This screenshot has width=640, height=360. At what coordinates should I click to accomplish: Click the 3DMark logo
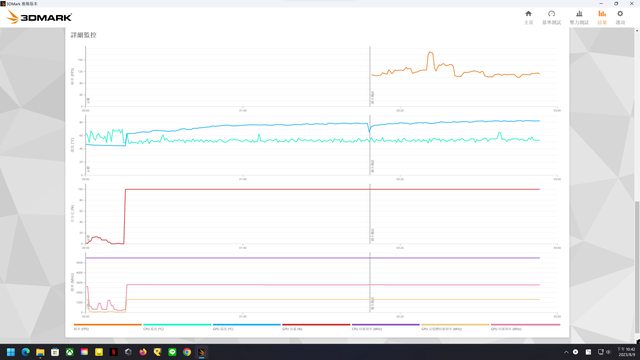tap(40, 17)
